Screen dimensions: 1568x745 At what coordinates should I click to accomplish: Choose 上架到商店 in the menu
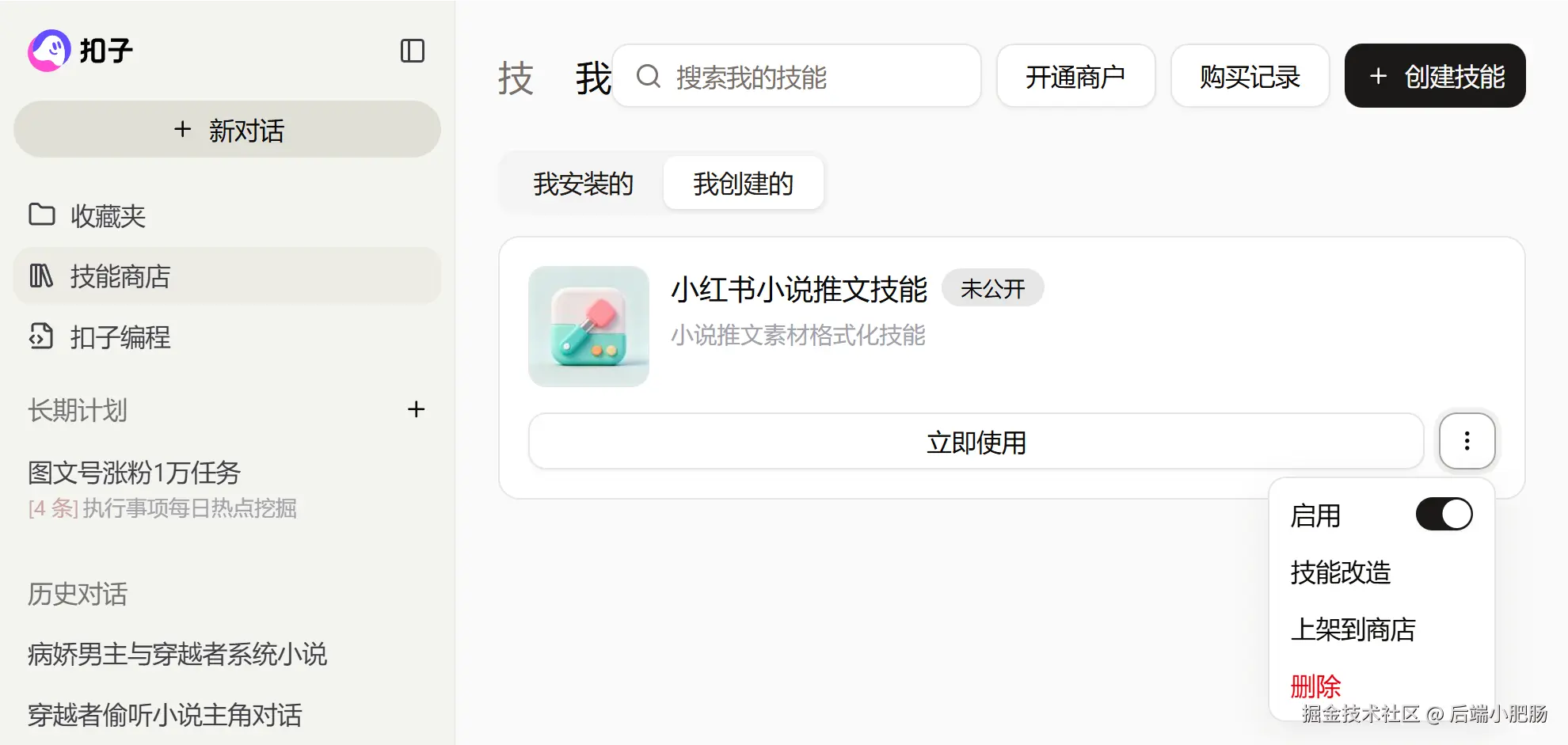[1353, 629]
